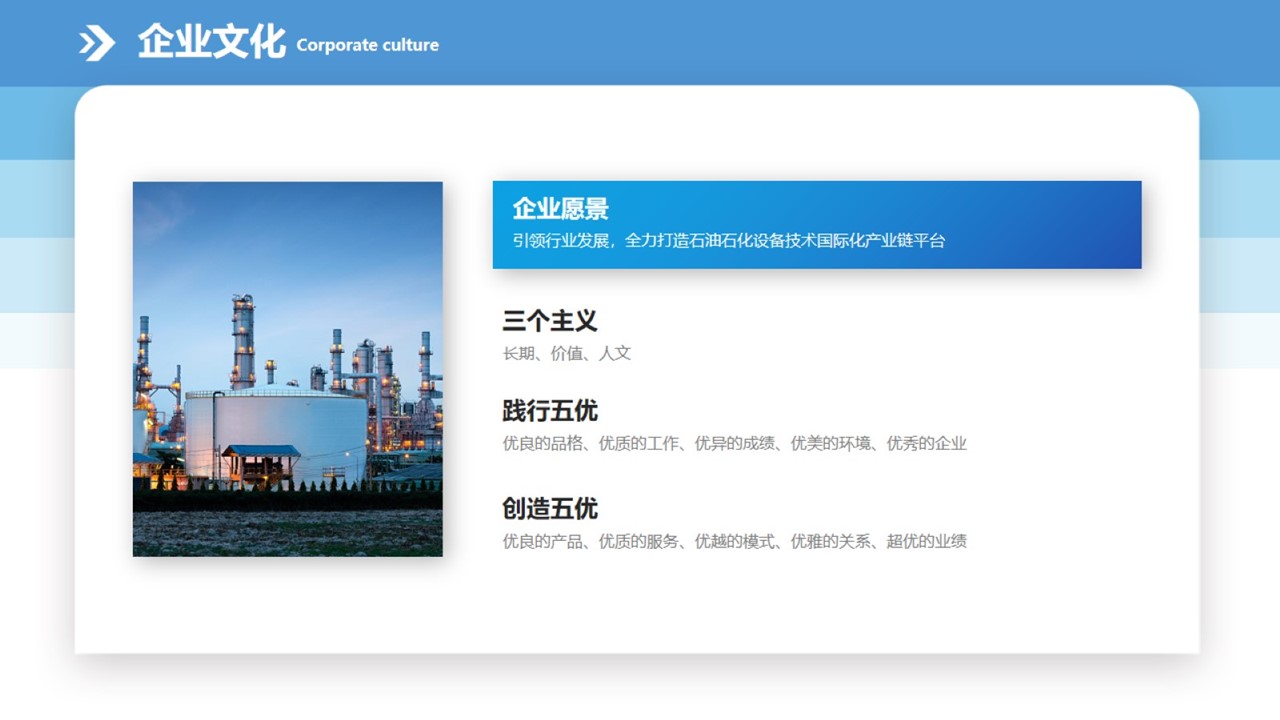Select the refinery plant photo
Viewport: 1280px width, 720px height.
(x=288, y=369)
